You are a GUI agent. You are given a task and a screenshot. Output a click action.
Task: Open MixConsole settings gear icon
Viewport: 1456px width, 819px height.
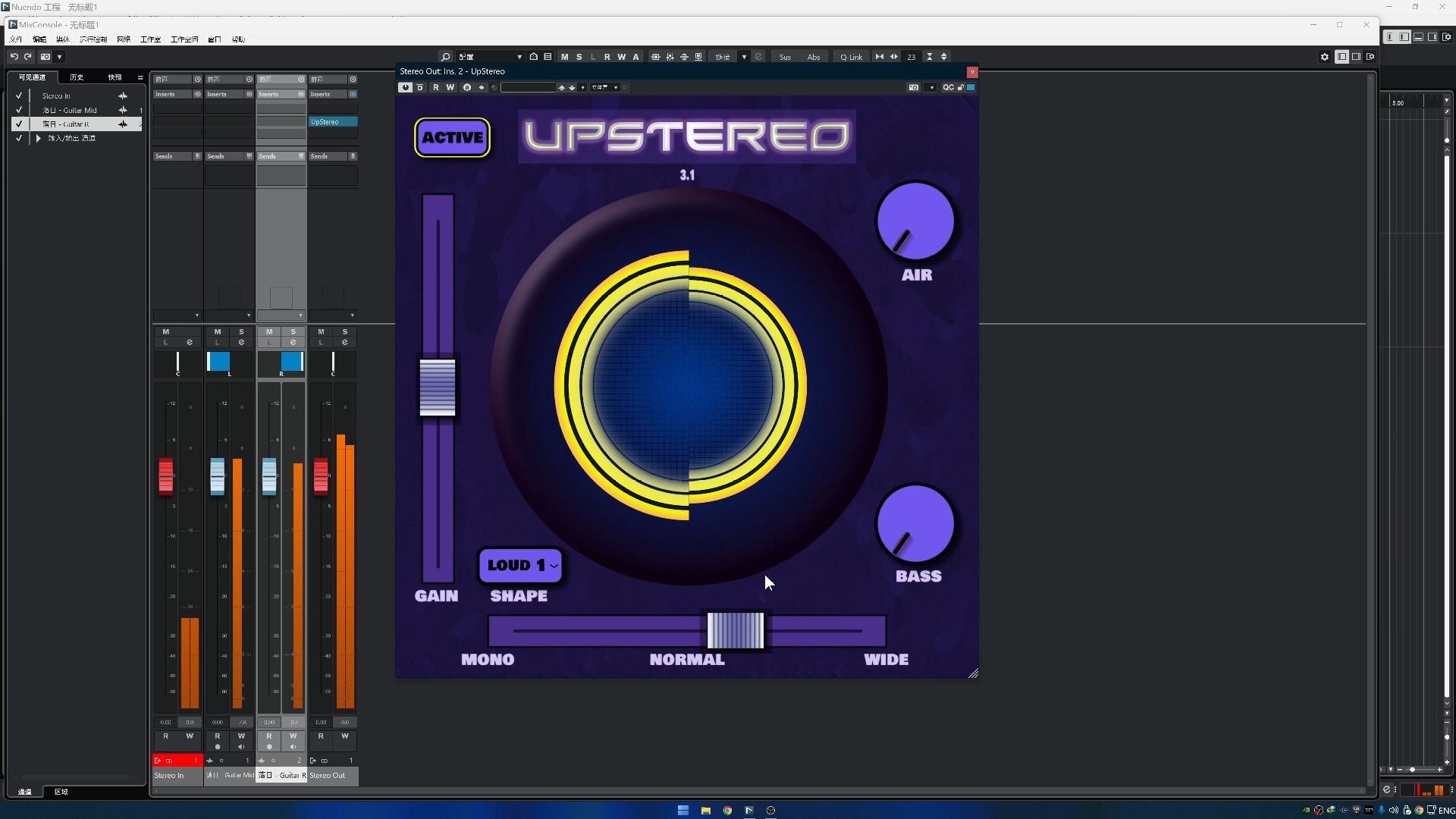coord(1325,57)
